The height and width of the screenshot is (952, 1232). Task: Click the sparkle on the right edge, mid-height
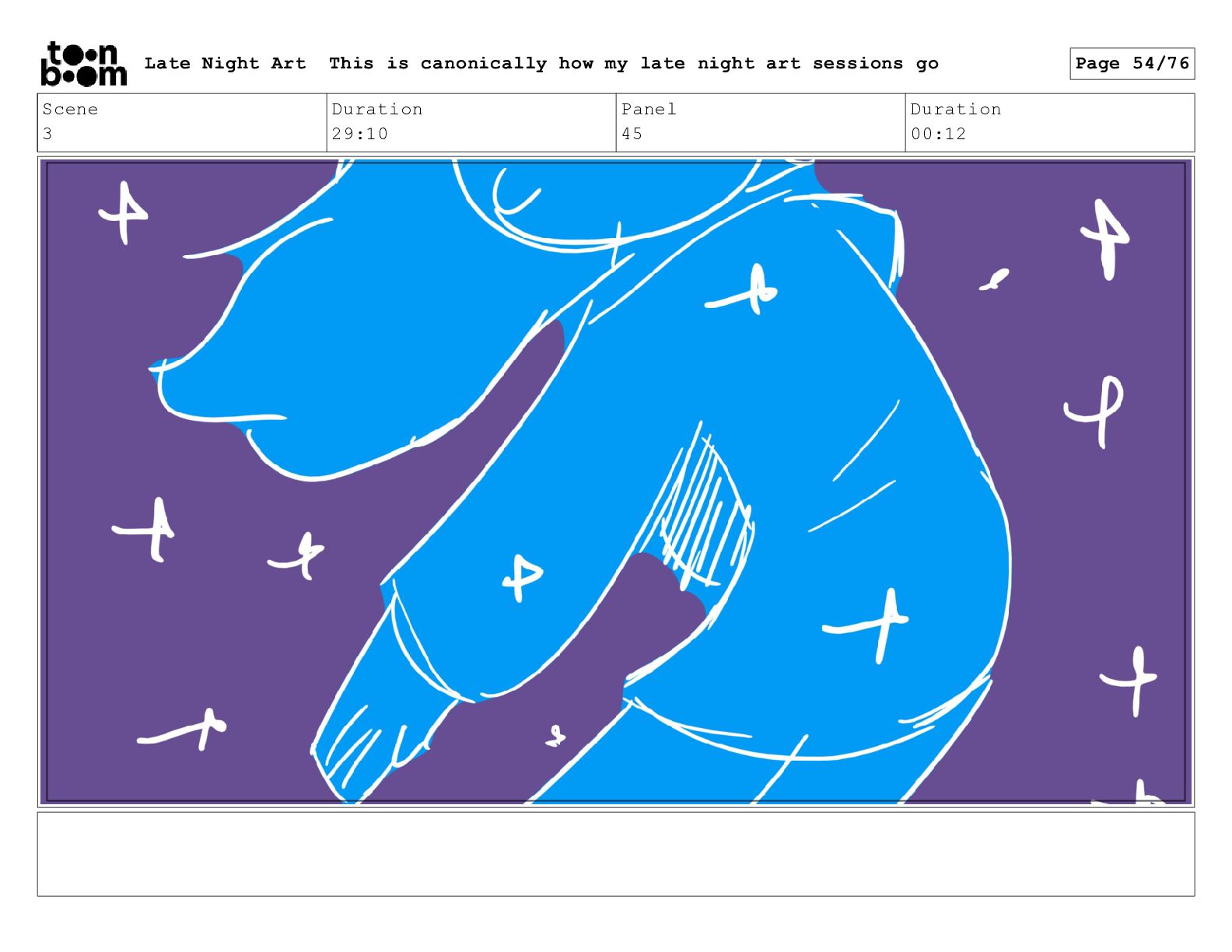pyautogui.click(x=1094, y=410)
